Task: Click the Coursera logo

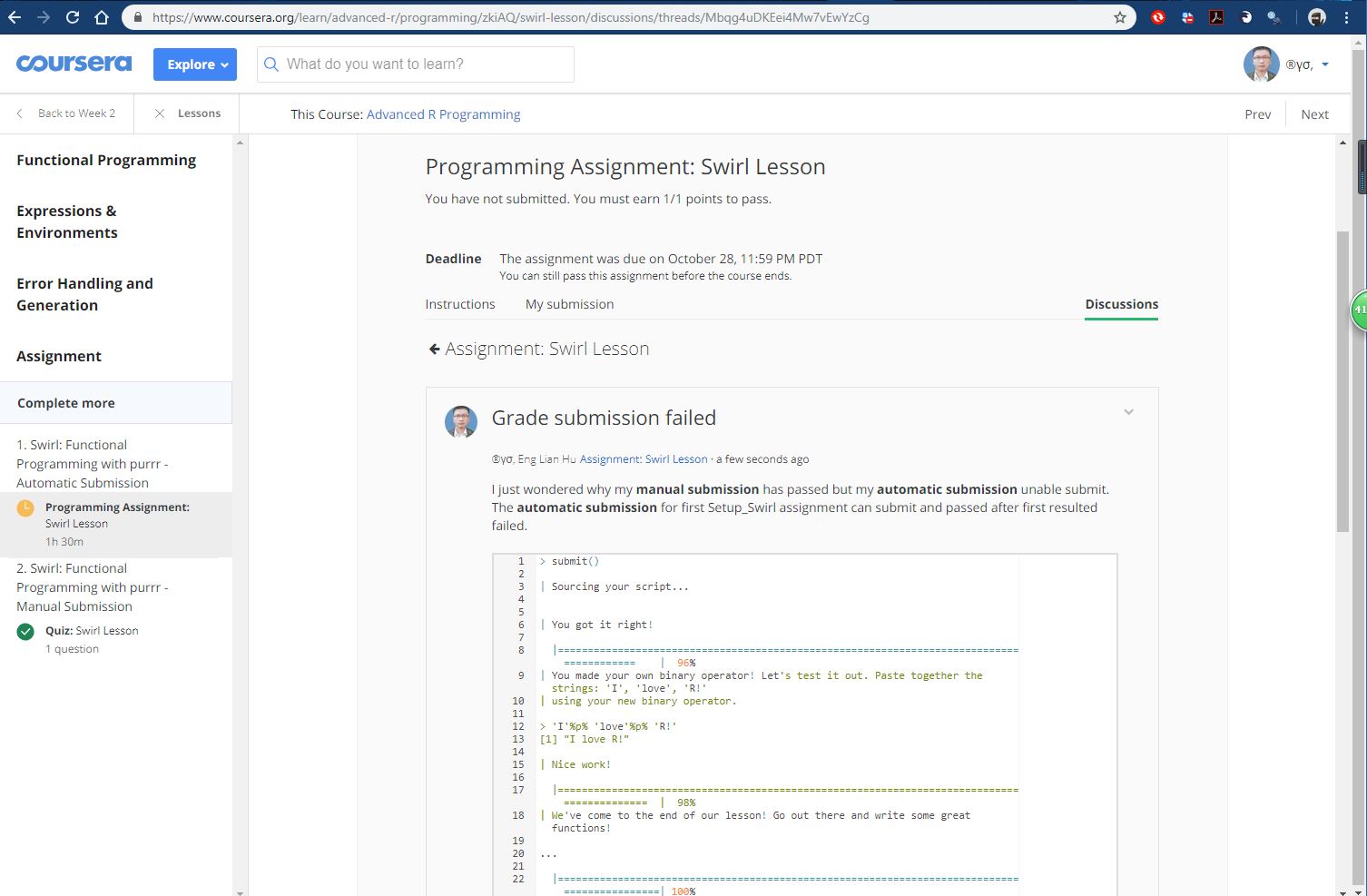Action: tap(74, 64)
